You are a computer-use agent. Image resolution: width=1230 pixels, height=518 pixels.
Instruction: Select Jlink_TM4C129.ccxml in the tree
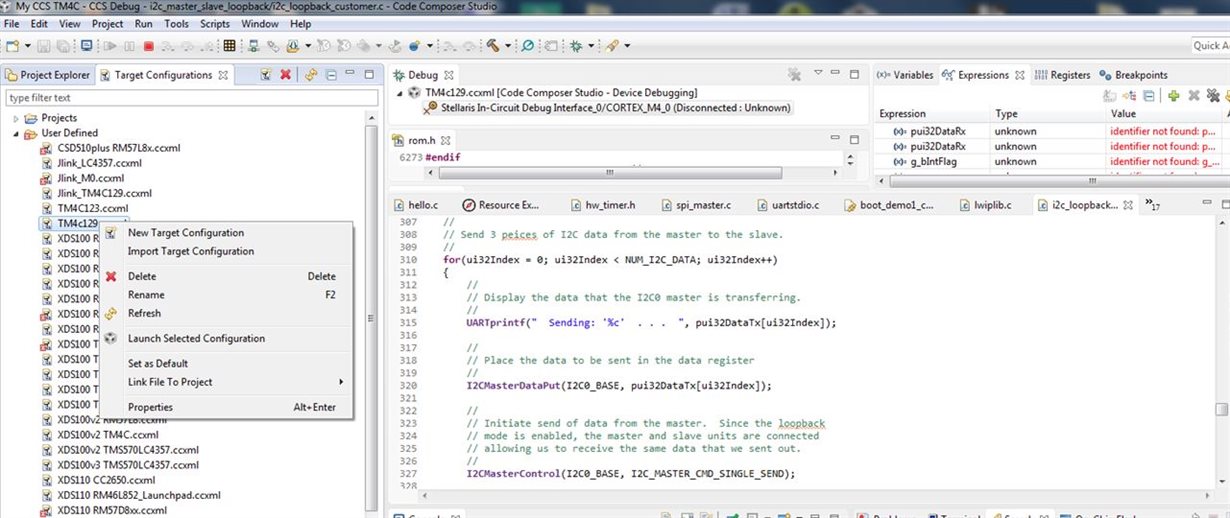(104, 193)
